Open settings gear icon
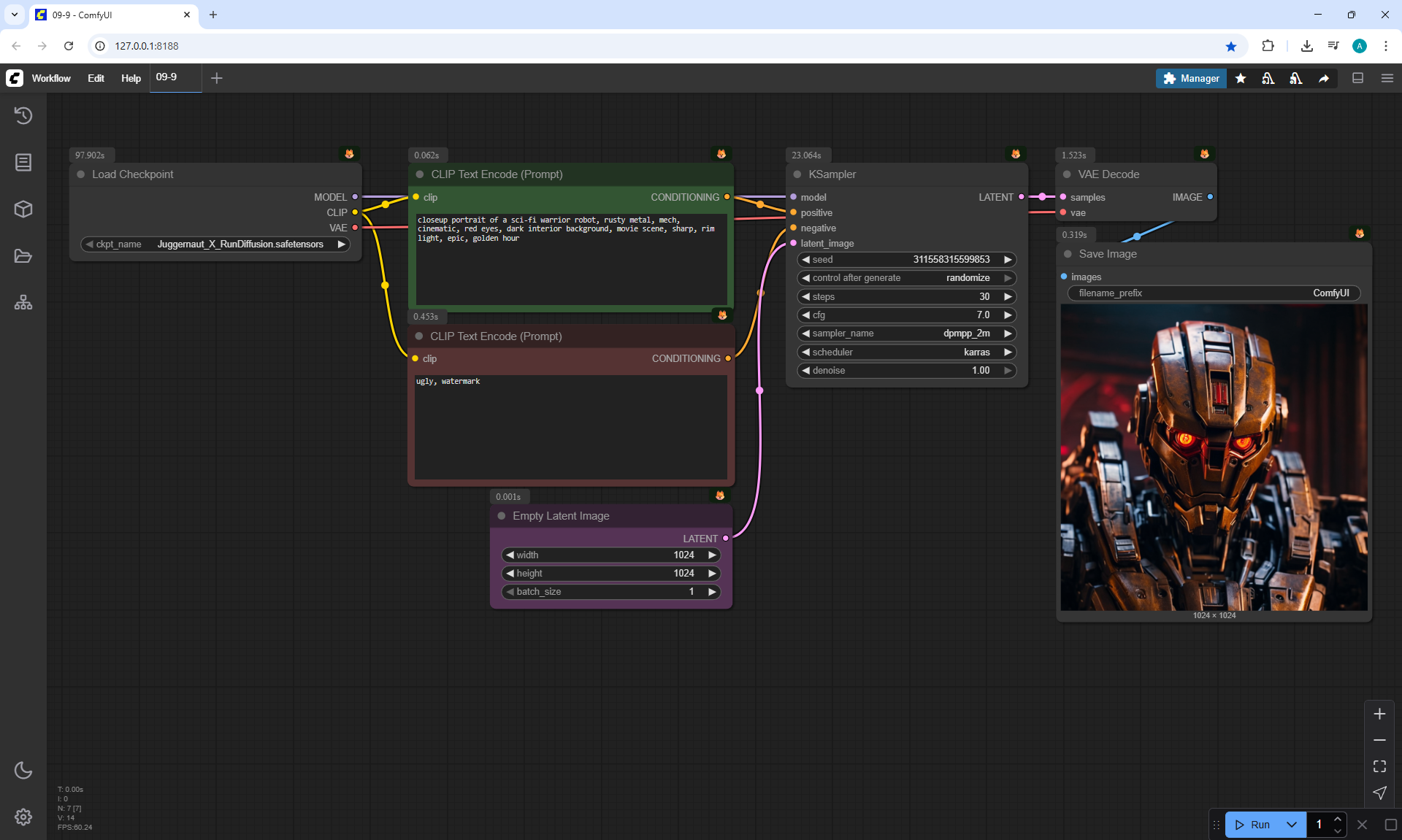The image size is (1402, 840). pyautogui.click(x=23, y=817)
